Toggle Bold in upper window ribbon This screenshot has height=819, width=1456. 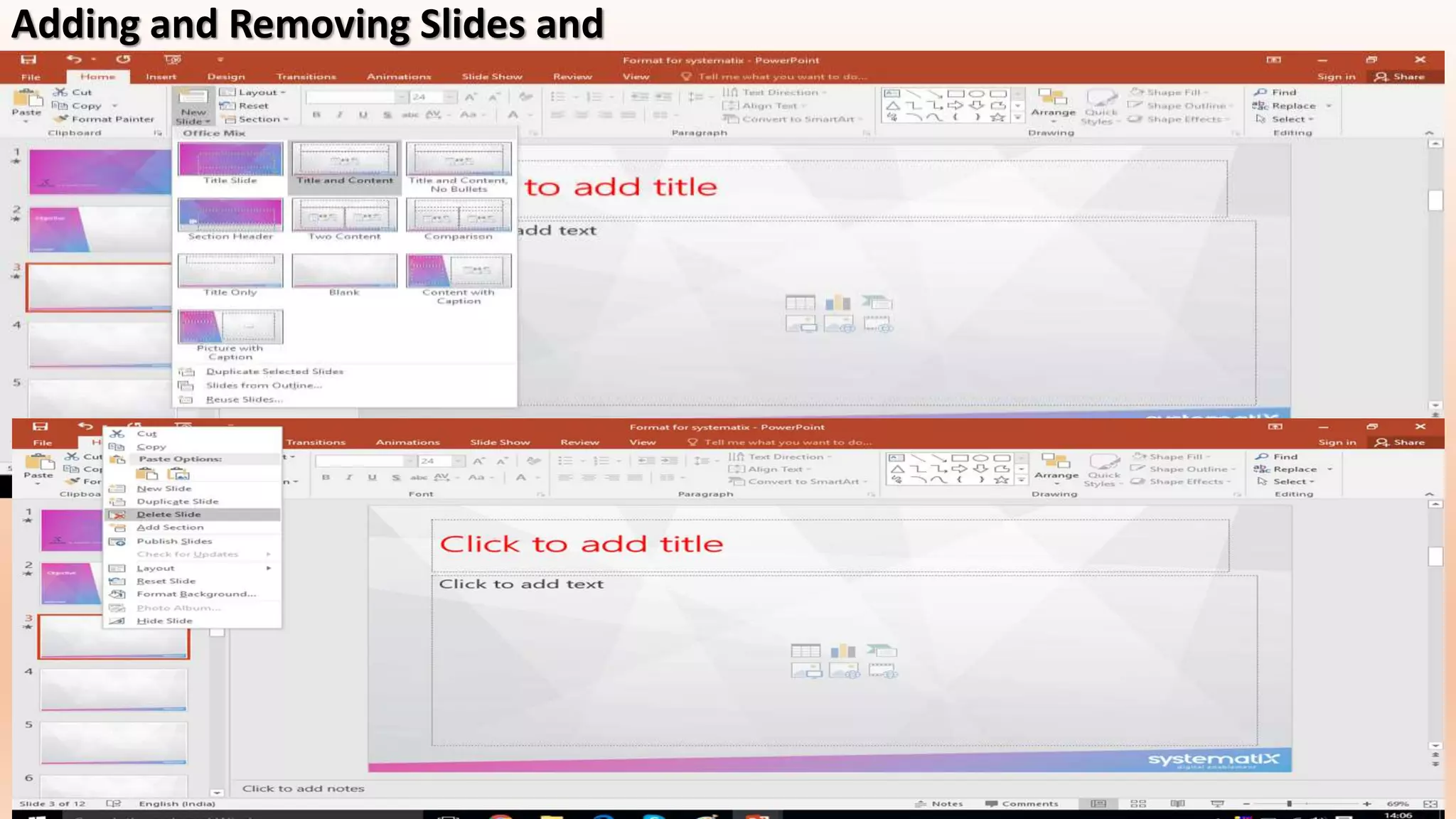tap(316, 114)
